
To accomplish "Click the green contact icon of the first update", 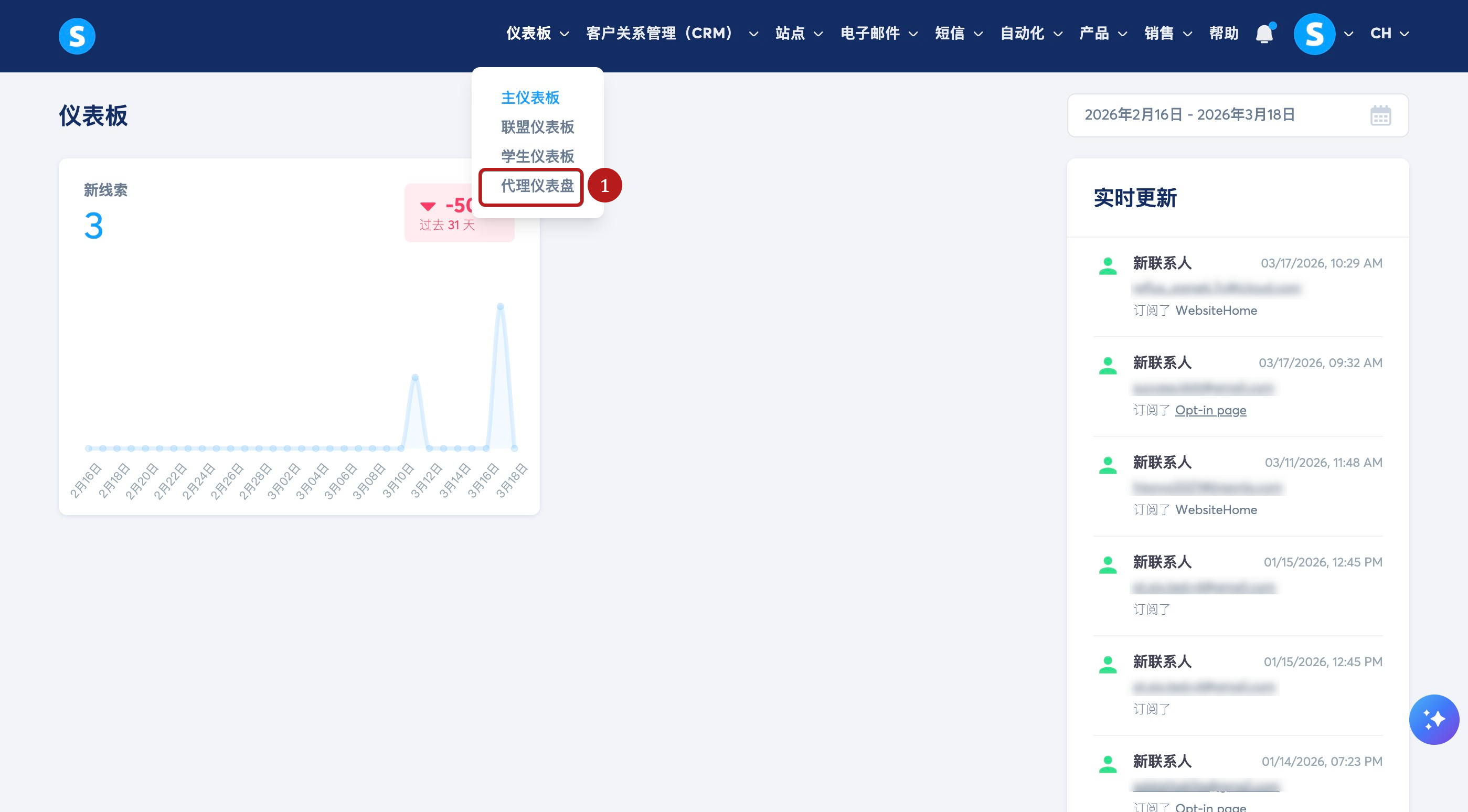I will [x=1107, y=265].
